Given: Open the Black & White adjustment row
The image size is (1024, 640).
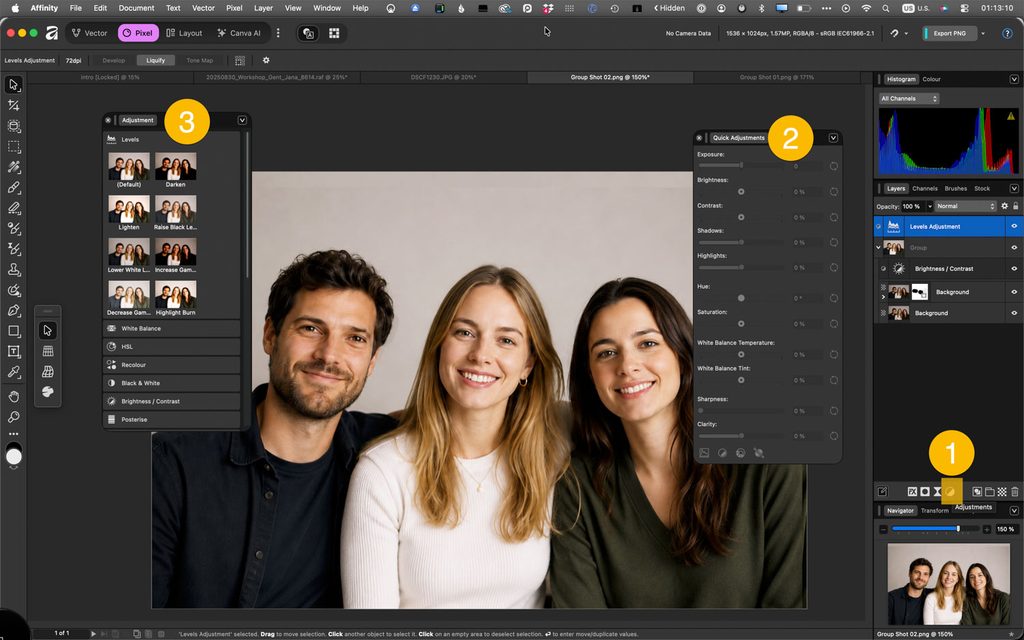Looking at the screenshot, I should tap(172, 383).
